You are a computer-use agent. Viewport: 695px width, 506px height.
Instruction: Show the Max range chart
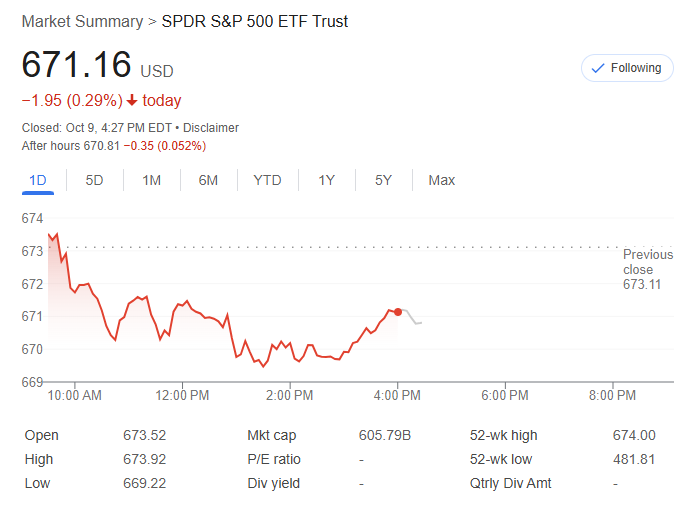point(441,180)
